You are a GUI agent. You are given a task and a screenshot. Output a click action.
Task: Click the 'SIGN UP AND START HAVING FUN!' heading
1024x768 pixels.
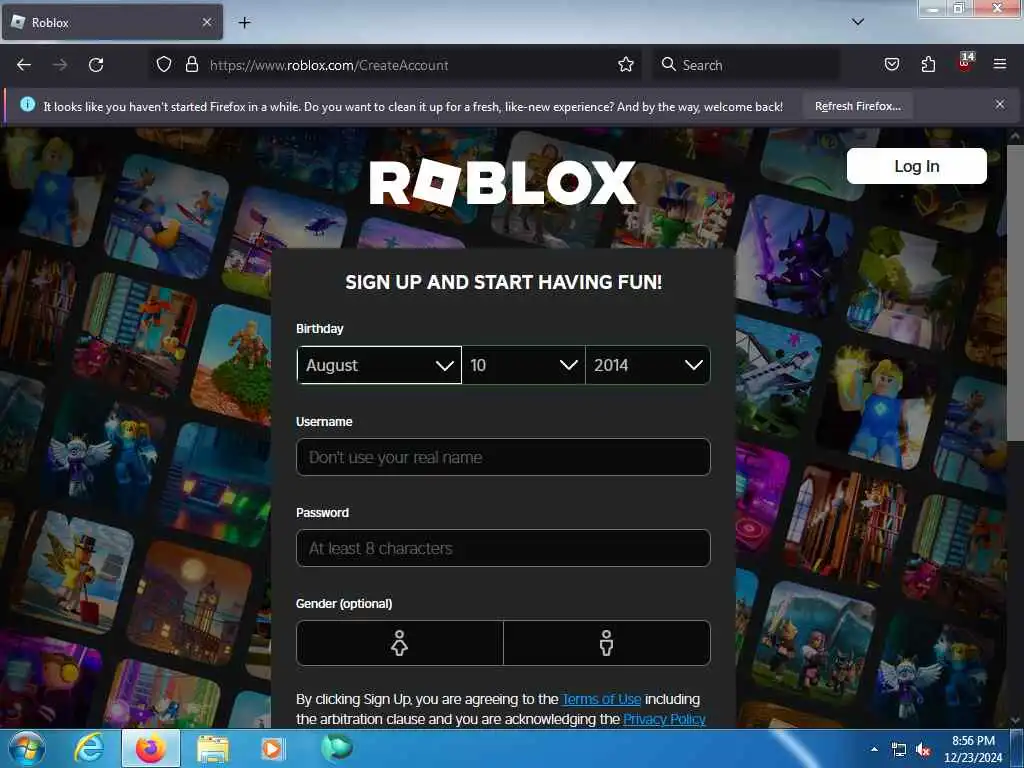[x=504, y=282]
